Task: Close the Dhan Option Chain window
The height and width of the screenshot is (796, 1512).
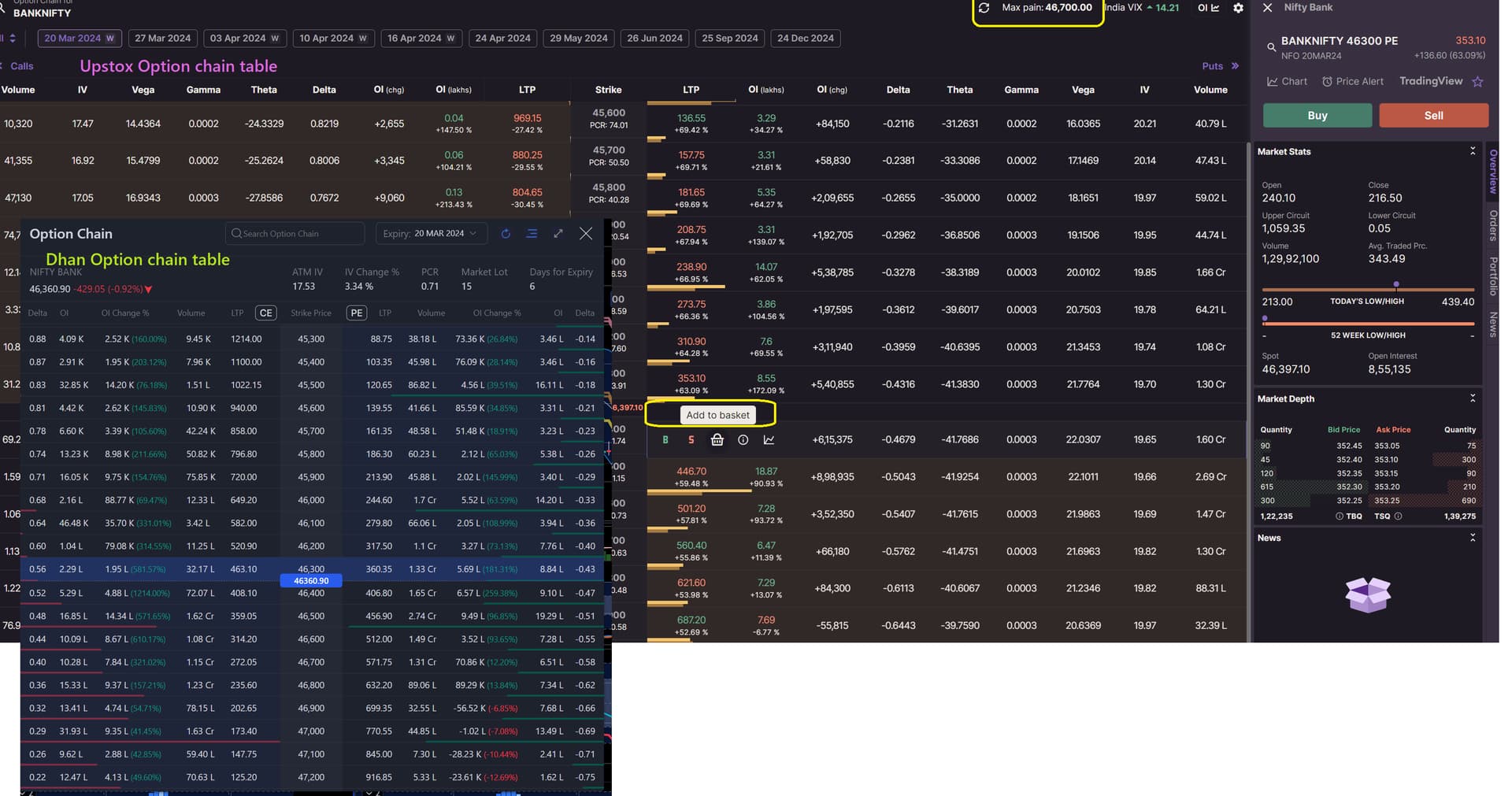Action: click(x=586, y=234)
